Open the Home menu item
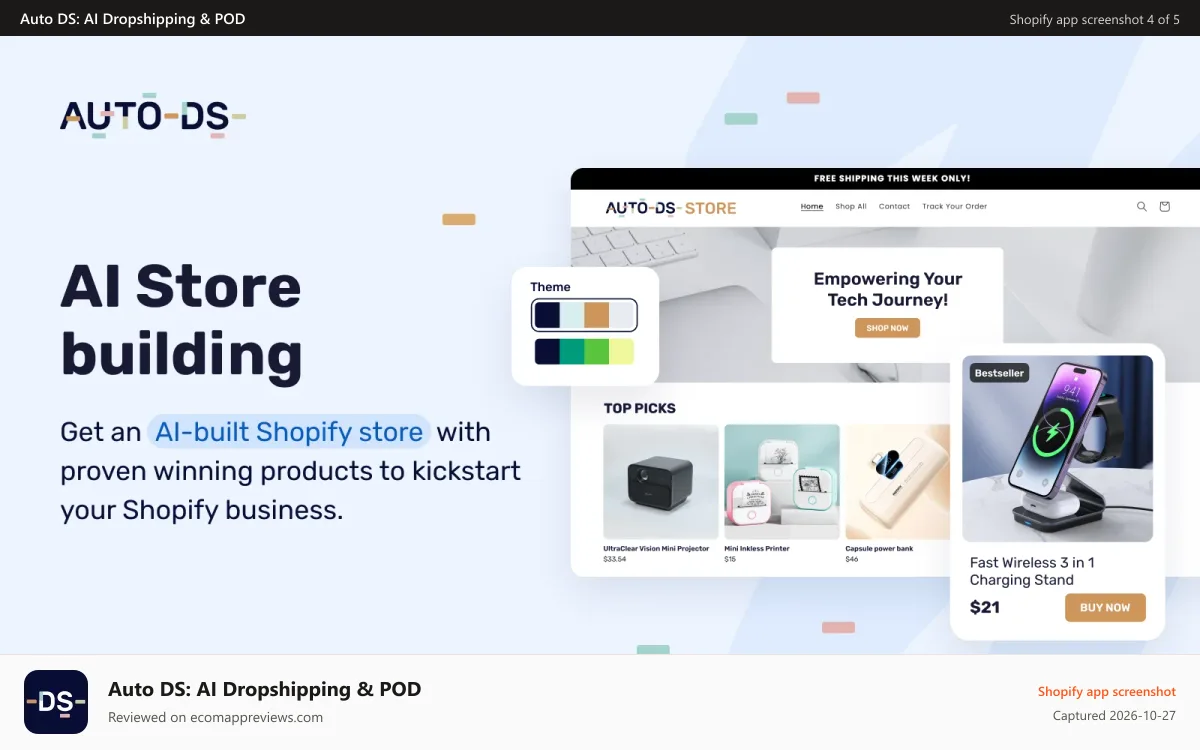 (x=812, y=207)
